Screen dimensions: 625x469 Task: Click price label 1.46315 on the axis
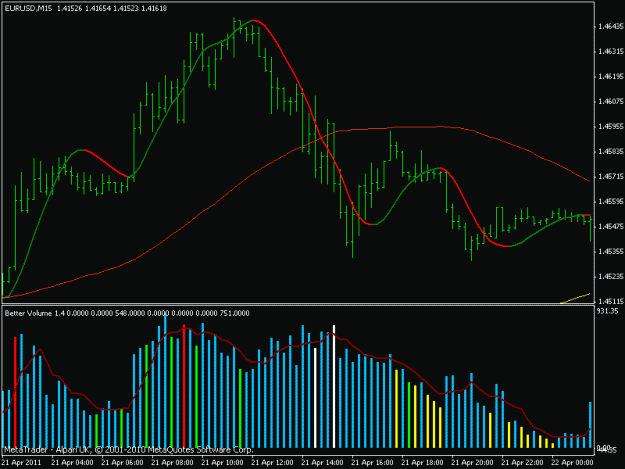click(x=611, y=52)
